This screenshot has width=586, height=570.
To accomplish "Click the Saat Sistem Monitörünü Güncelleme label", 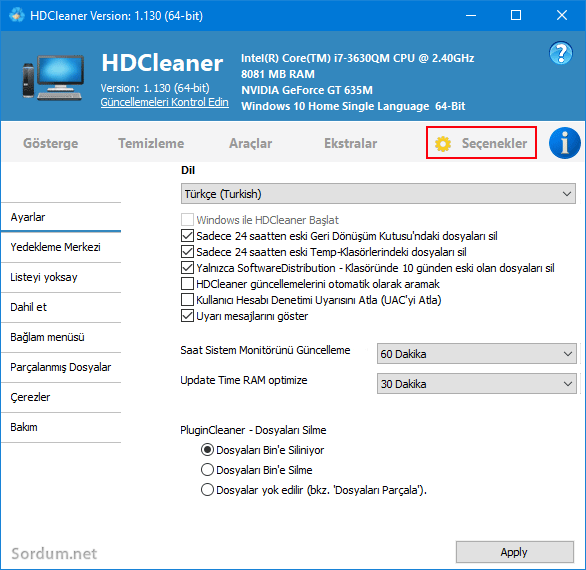I will click(x=265, y=350).
